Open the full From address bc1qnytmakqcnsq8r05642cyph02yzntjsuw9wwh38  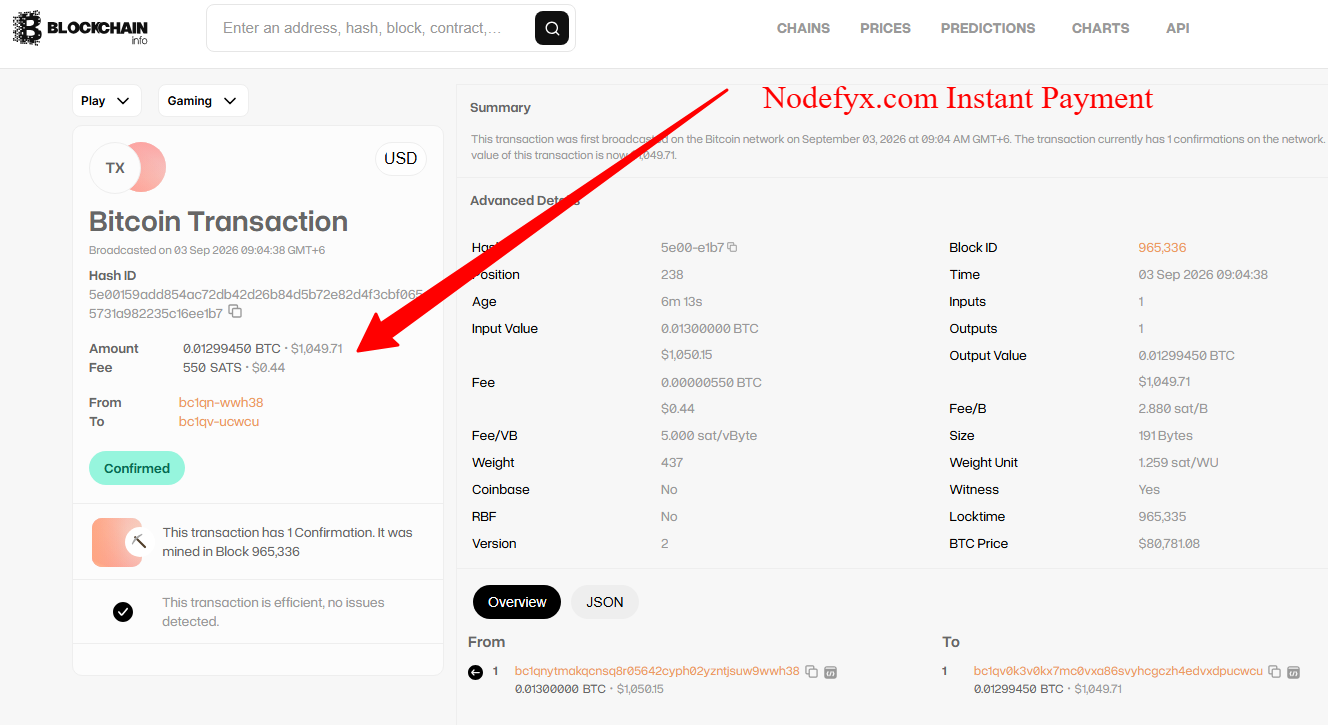click(657, 671)
